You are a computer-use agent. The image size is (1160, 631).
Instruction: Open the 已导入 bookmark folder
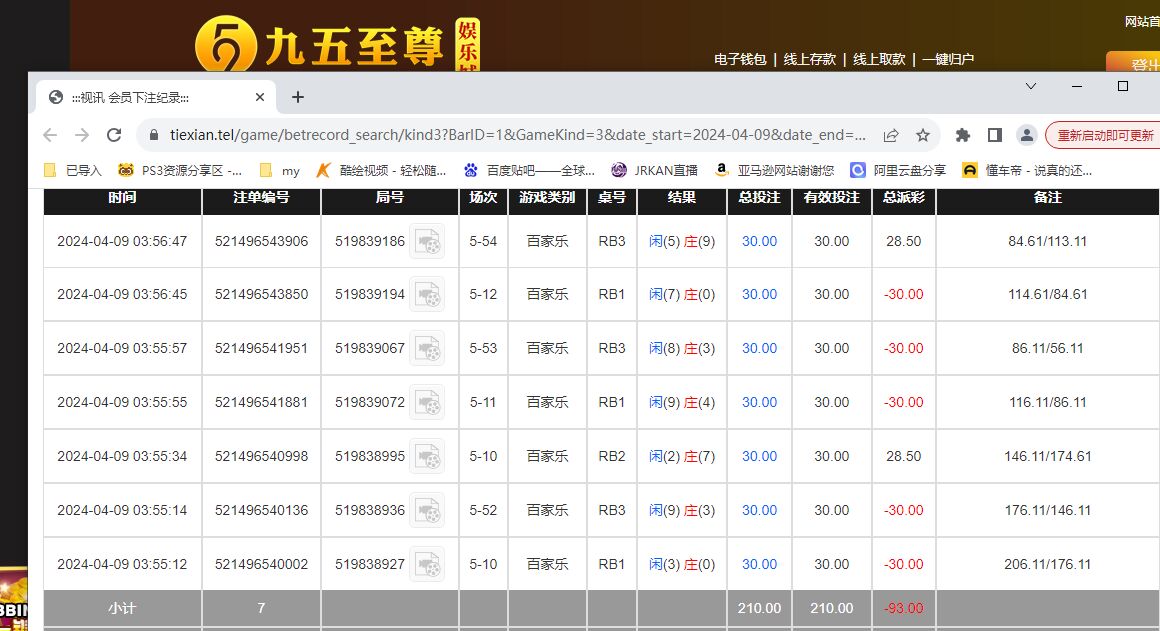click(x=72, y=171)
